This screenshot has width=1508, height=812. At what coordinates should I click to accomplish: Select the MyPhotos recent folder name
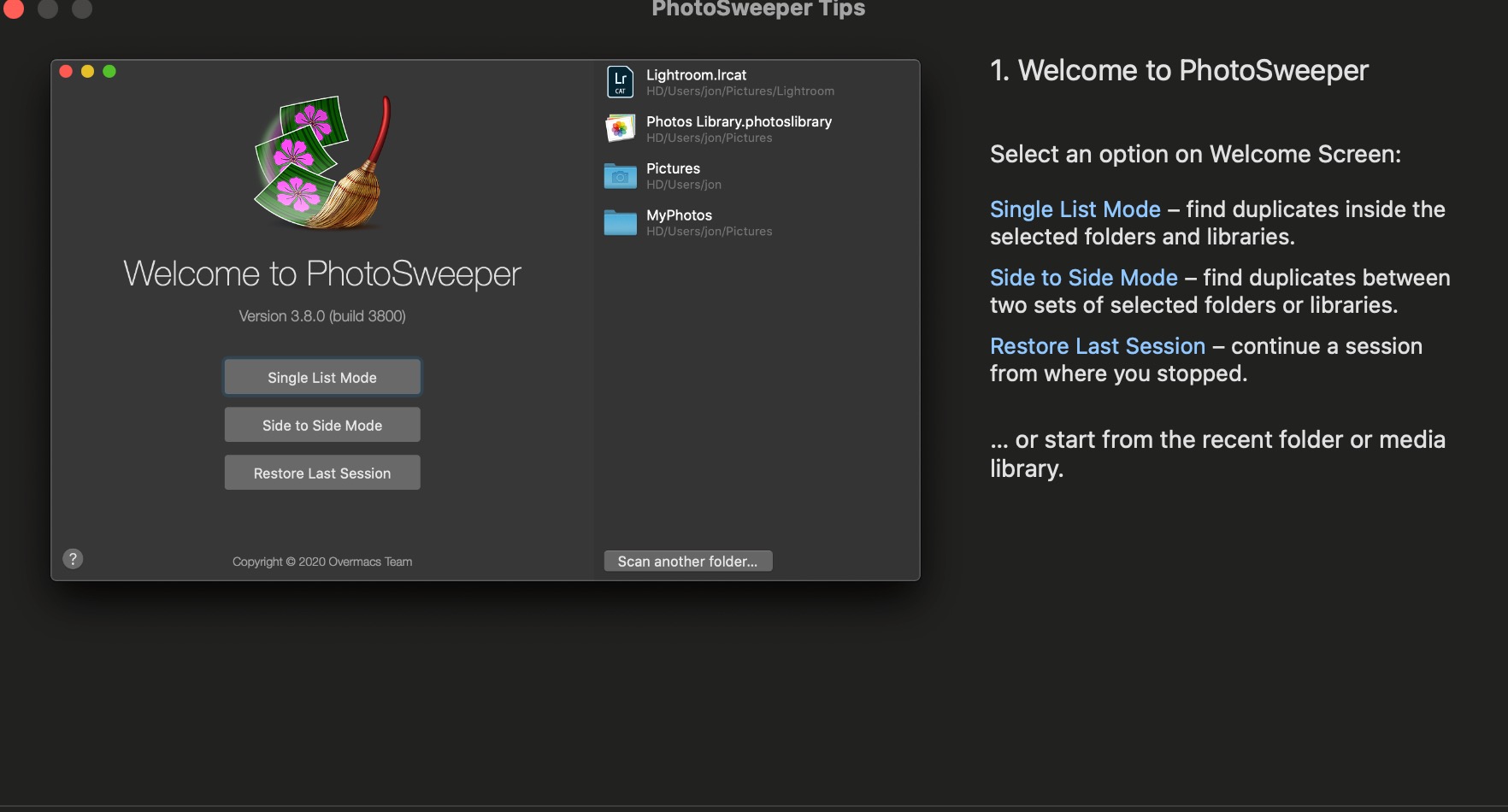click(679, 215)
